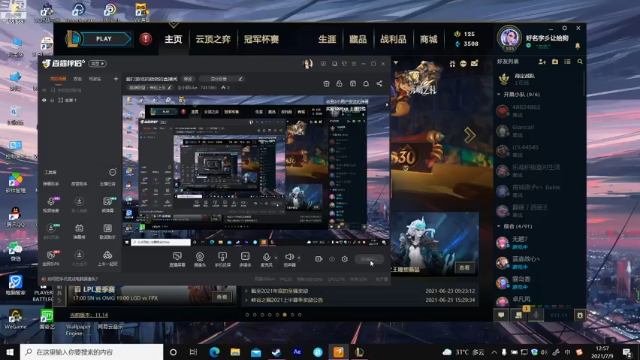Screen dimensions: 640x360
Task: Expand microphone options dropdown arrow
Action: 276,258
